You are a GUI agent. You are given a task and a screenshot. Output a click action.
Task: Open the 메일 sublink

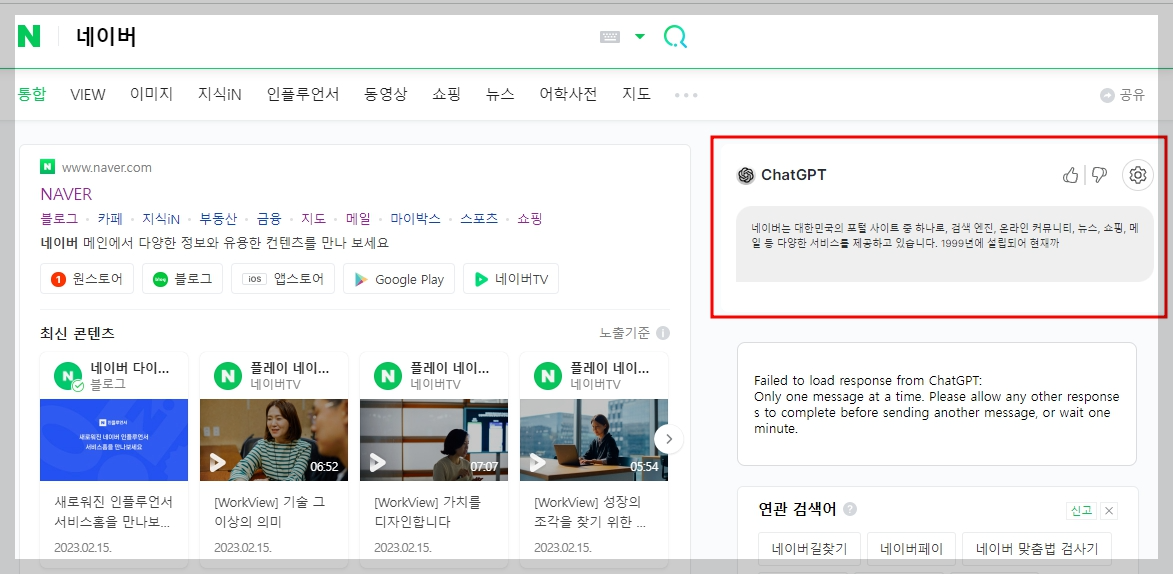pyautogui.click(x=358, y=219)
